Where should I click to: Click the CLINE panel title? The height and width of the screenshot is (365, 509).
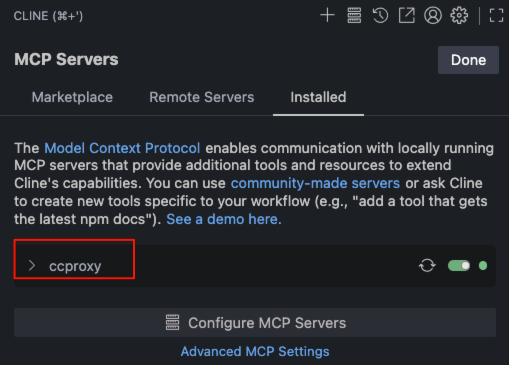click(x=48, y=16)
